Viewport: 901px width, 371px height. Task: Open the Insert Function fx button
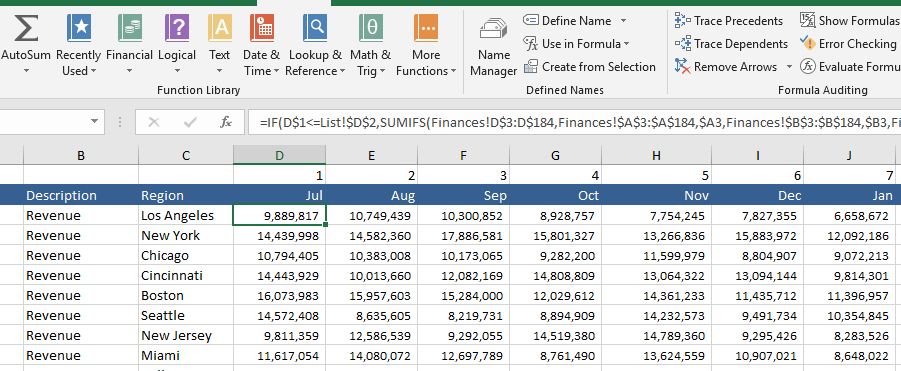click(x=226, y=122)
